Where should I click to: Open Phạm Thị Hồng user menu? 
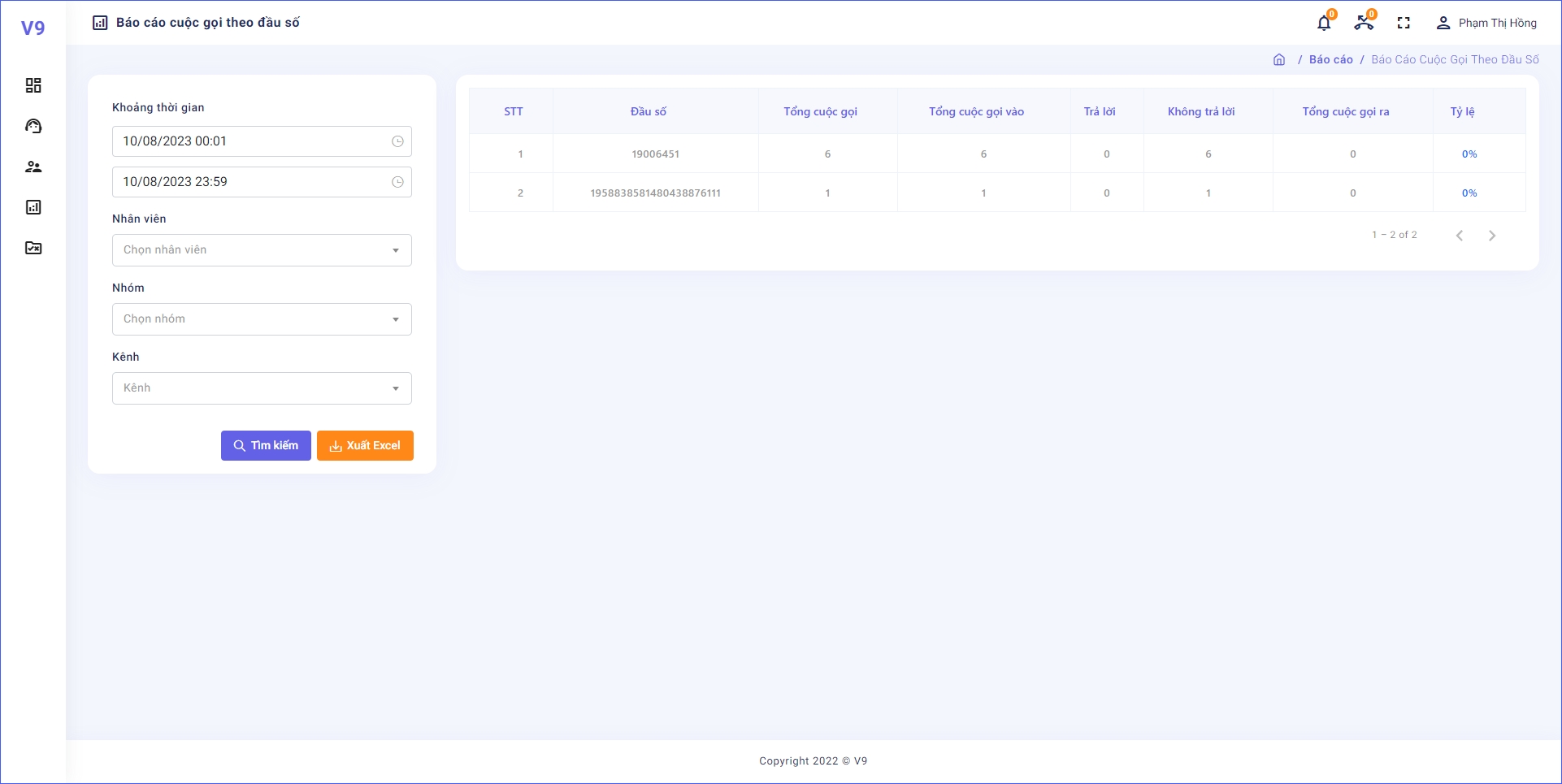coord(1486,23)
